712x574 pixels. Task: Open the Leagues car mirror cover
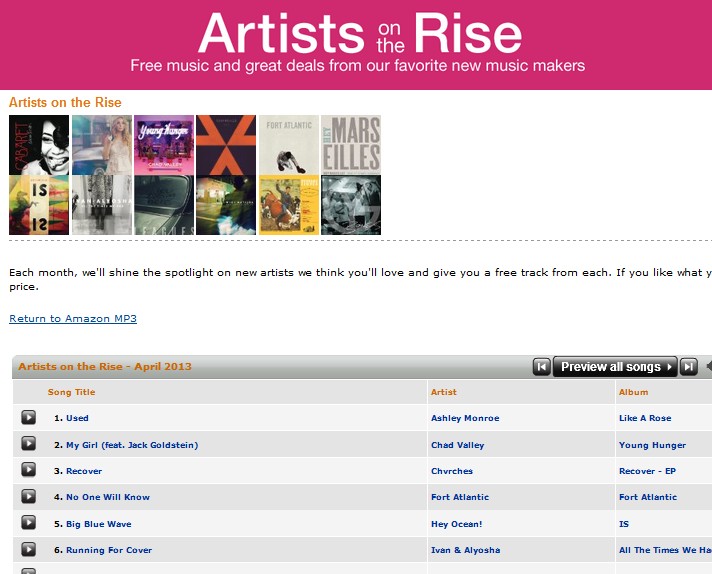pos(164,205)
